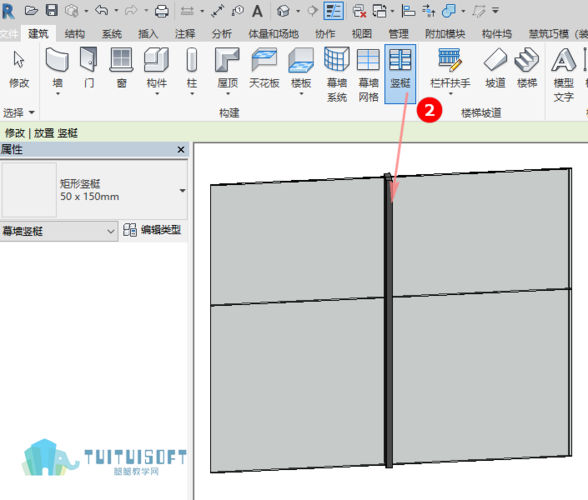Select the 天花板 Ceiling tool
Image resolution: width=588 pixels, height=500 pixels.
tap(264, 68)
